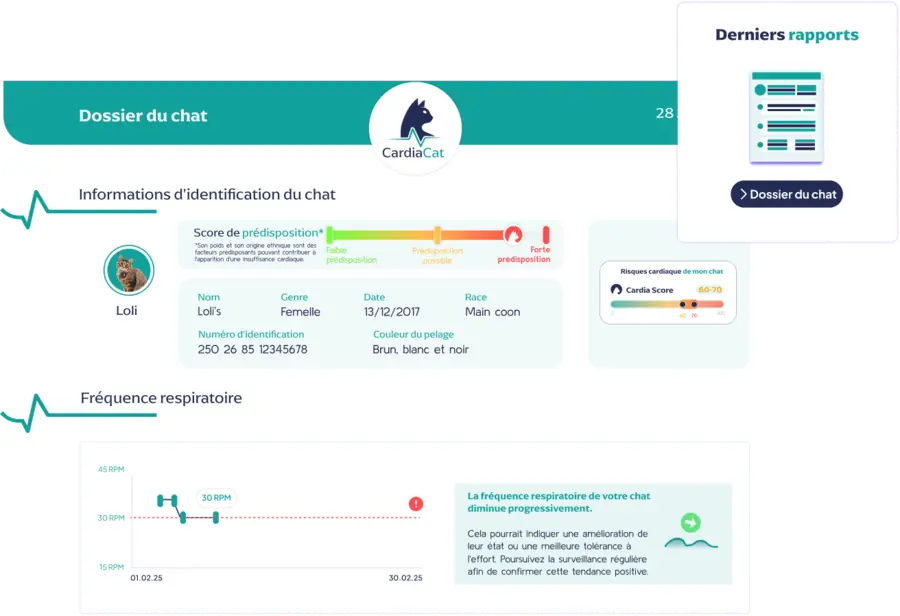Image resolution: width=900 pixels, height=616 pixels.
Task: Click the Forte prédisposition label
Action: click(523, 254)
